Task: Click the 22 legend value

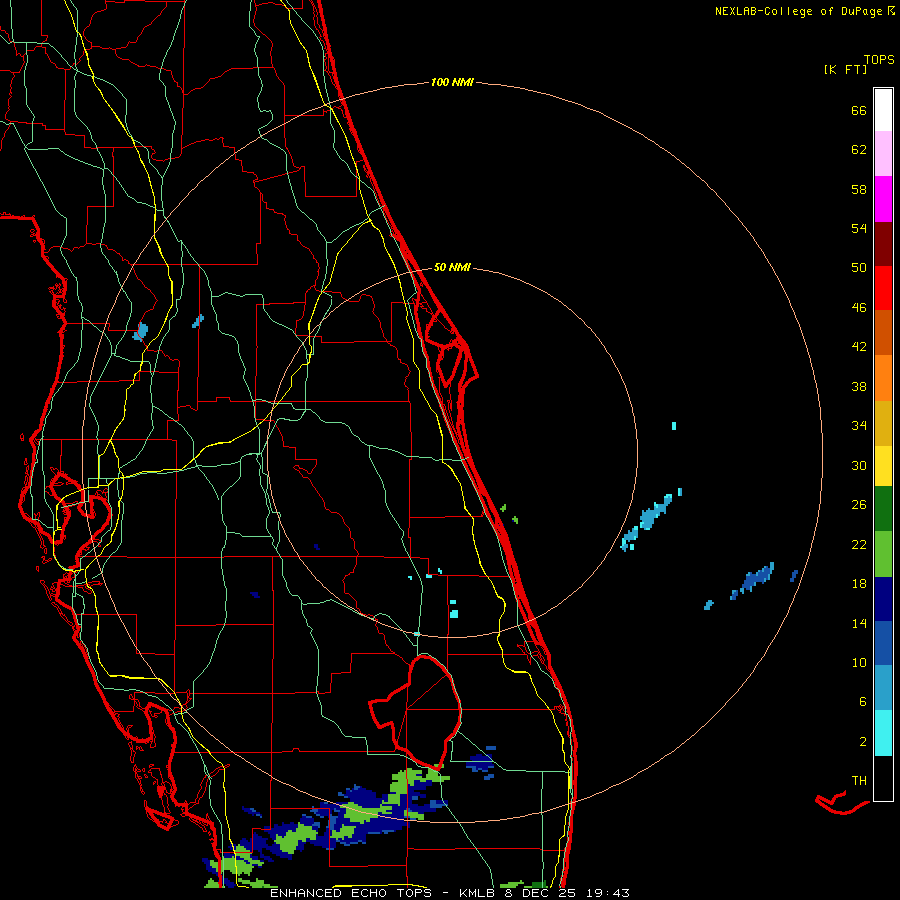Action: coord(859,545)
